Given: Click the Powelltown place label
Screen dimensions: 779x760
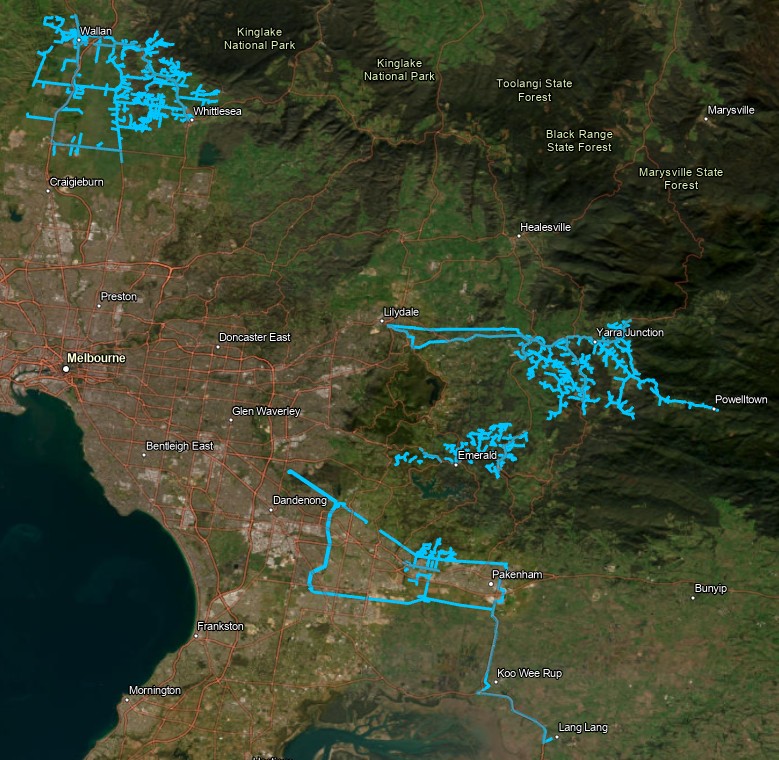Looking at the screenshot, I should coord(741,399).
